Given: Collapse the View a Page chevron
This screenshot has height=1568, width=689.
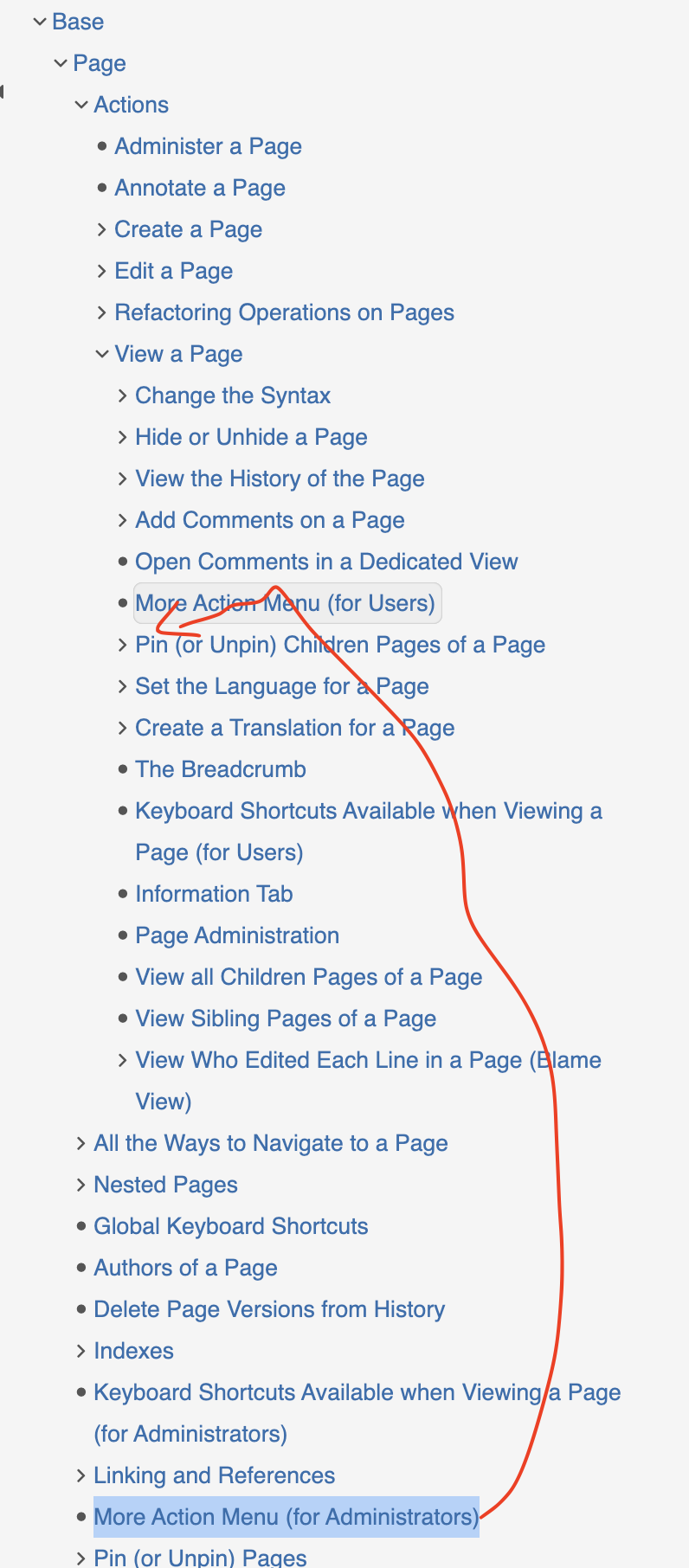Looking at the screenshot, I should (x=102, y=354).
